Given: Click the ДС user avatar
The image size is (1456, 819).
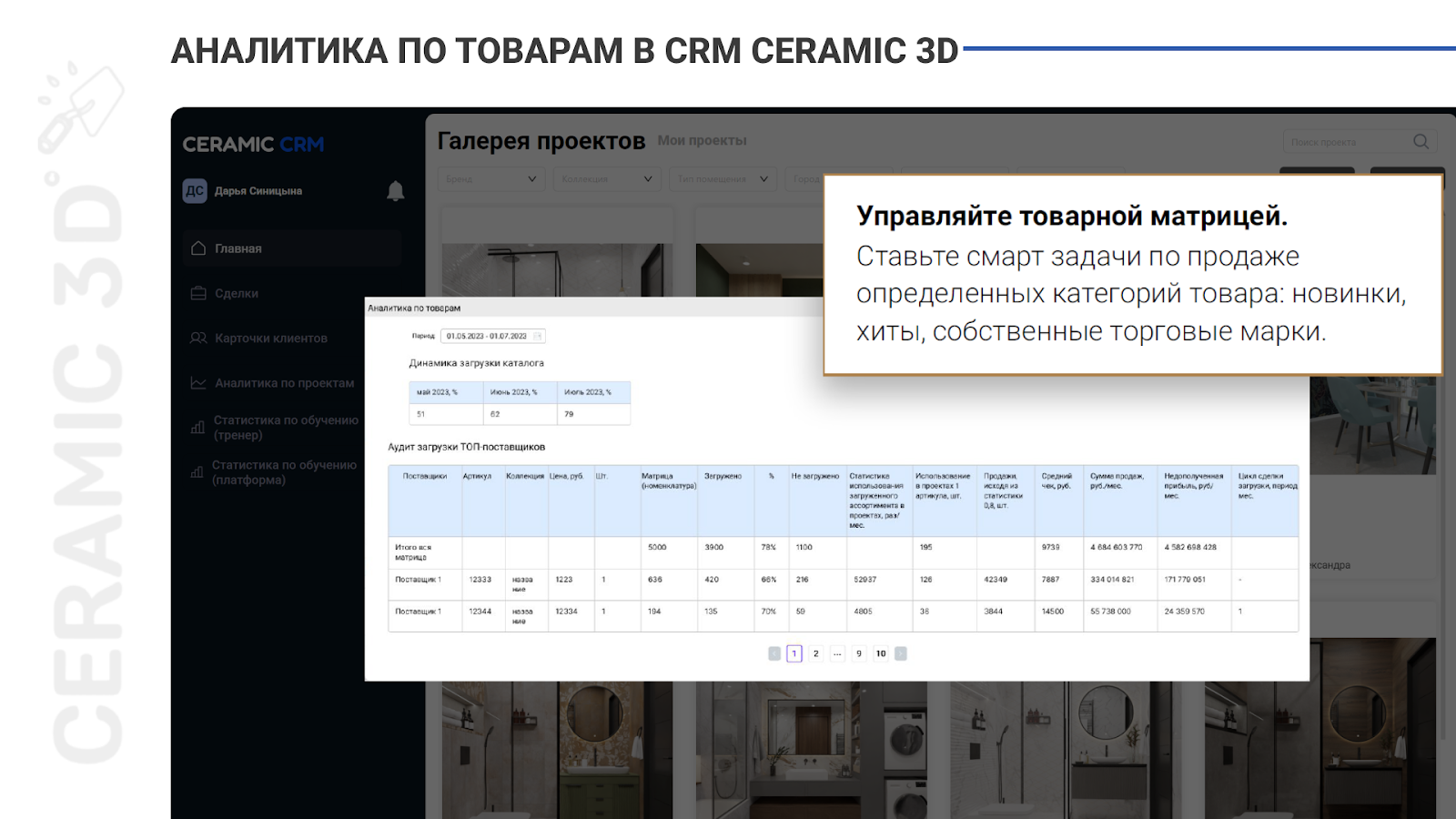Looking at the screenshot, I should click(x=195, y=191).
